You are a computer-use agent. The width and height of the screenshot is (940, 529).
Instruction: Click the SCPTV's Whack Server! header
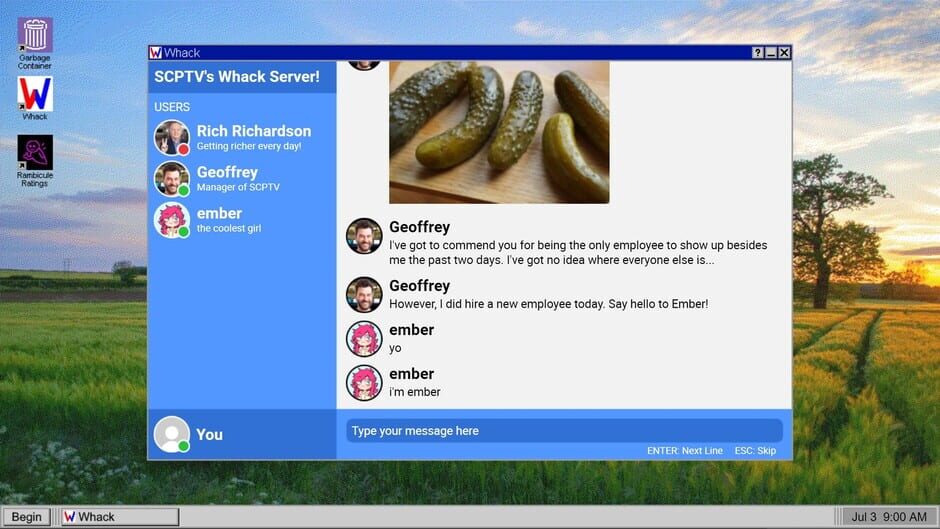coord(237,77)
